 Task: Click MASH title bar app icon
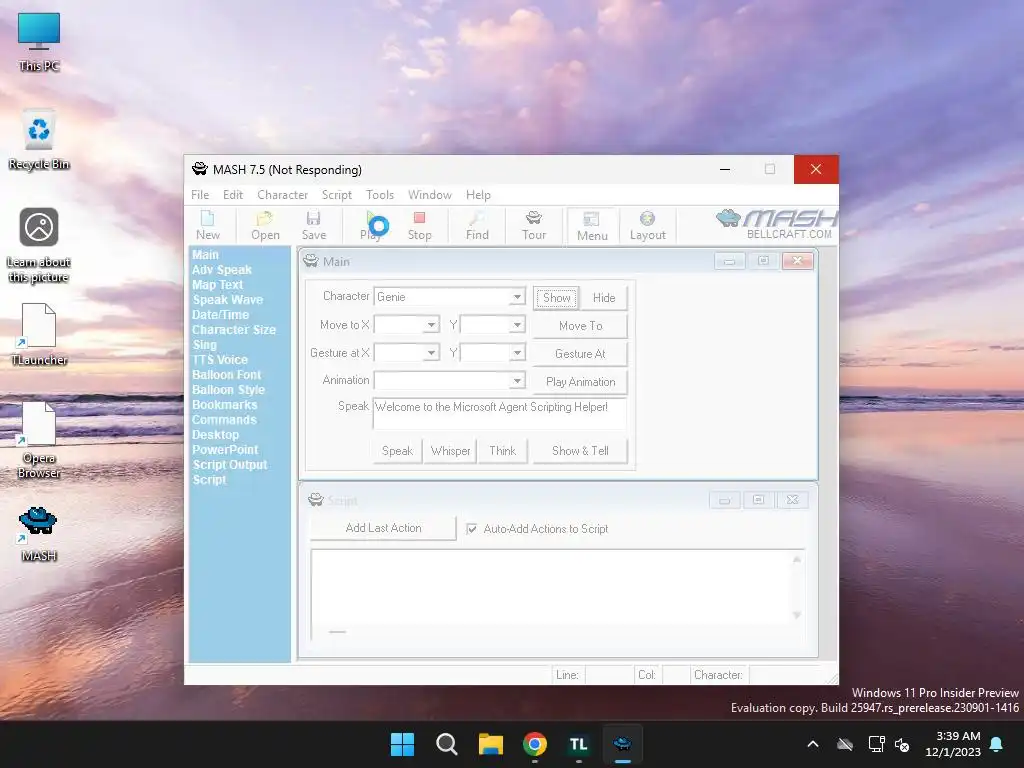[199, 169]
